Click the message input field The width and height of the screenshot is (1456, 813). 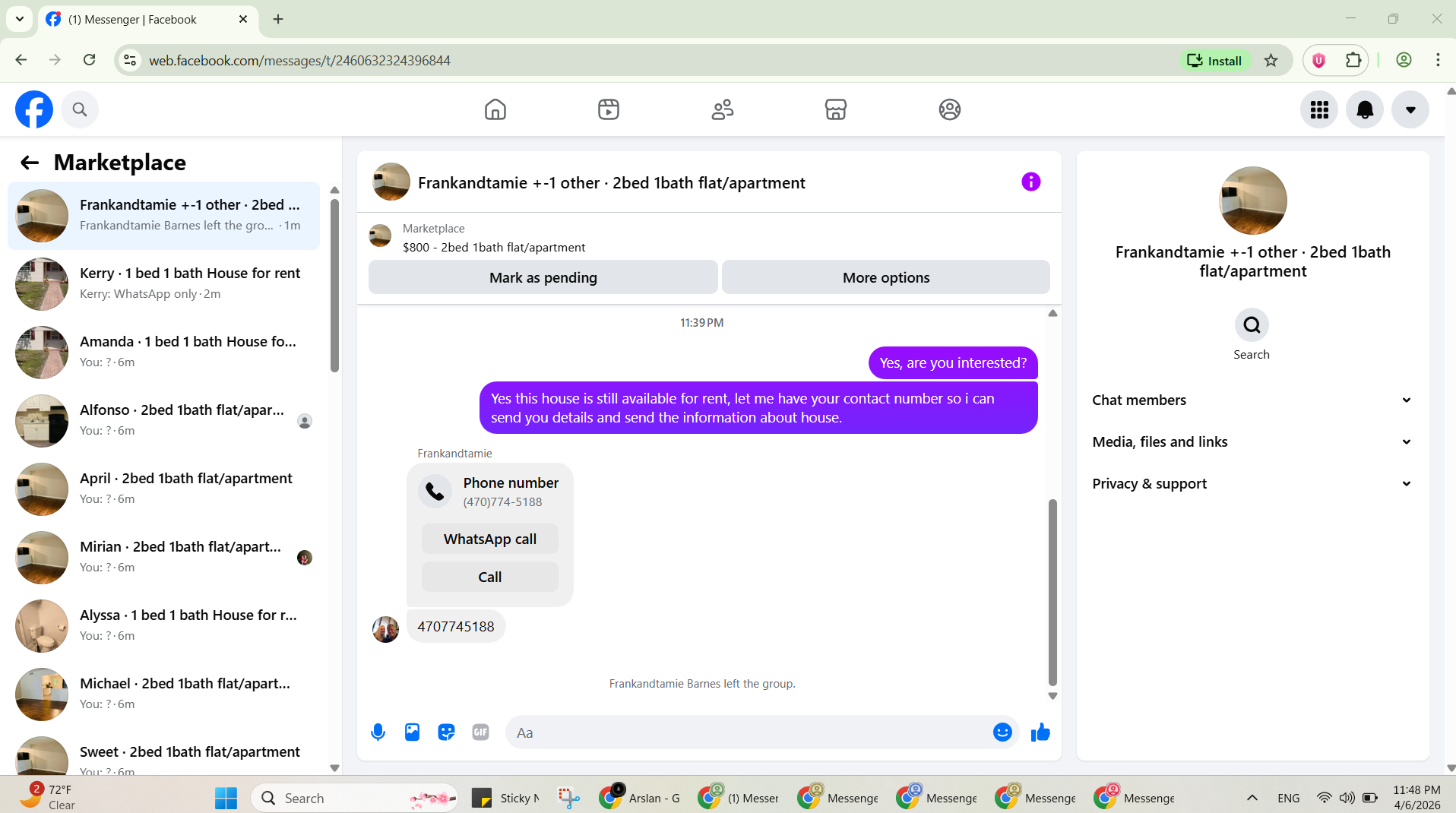pyautogui.click(x=749, y=732)
